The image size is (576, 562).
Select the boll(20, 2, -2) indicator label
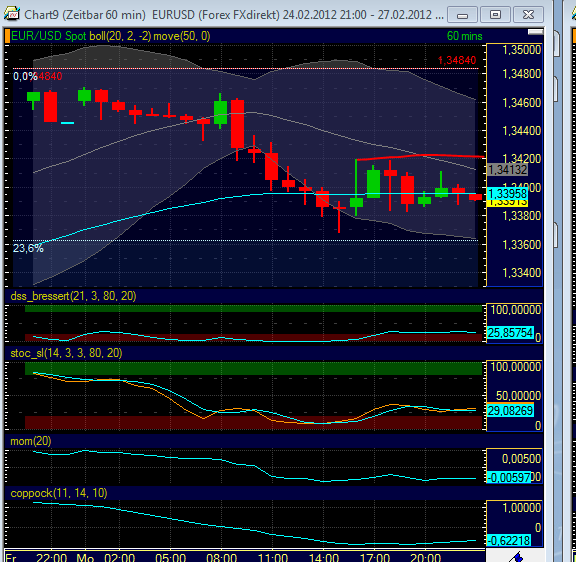coord(120,36)
